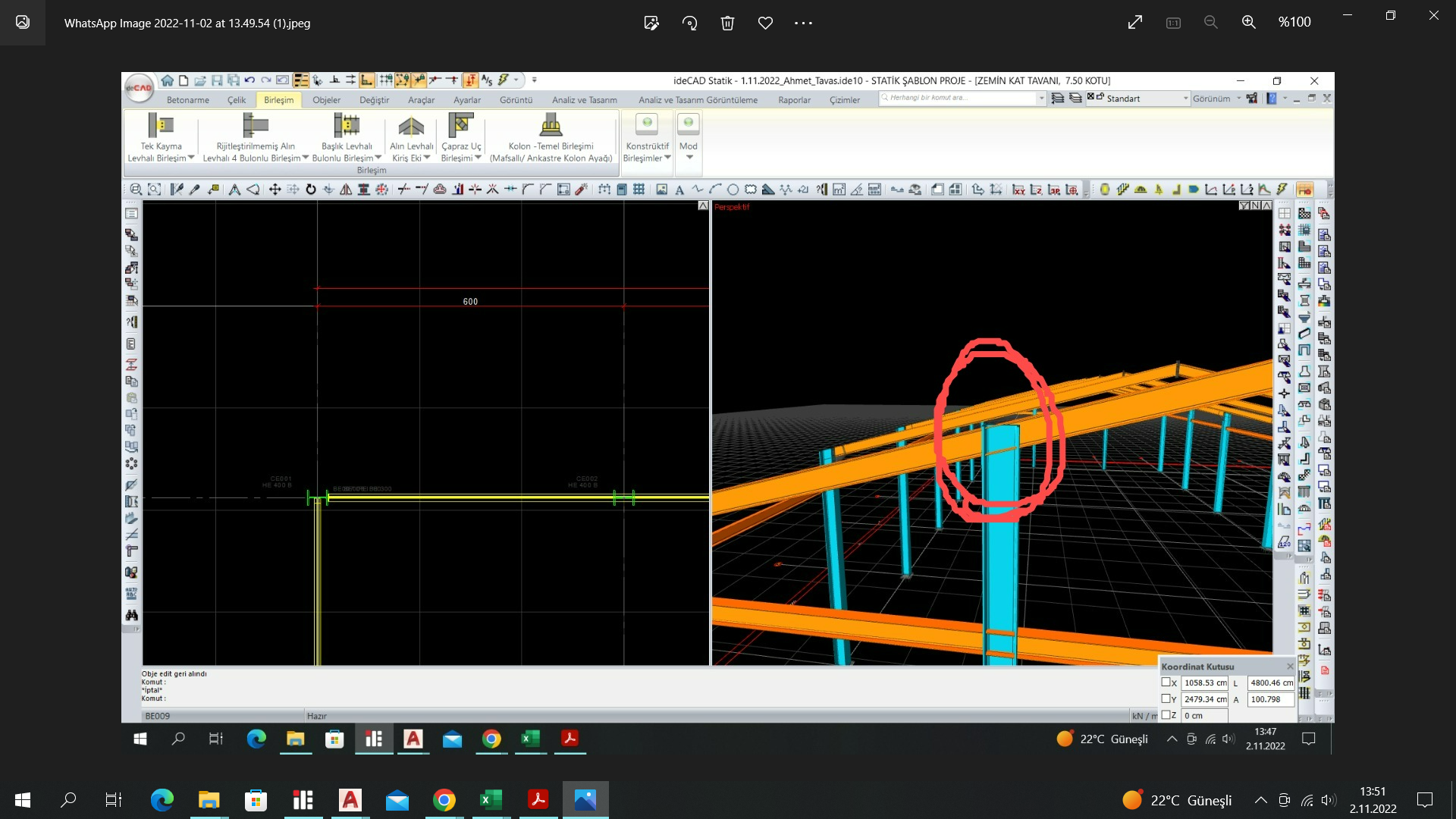Image resolution: width=1456 pixels, height=819 pixels.
Task: Click the Photos delete trash icon
Action: (x=727, y=23)
